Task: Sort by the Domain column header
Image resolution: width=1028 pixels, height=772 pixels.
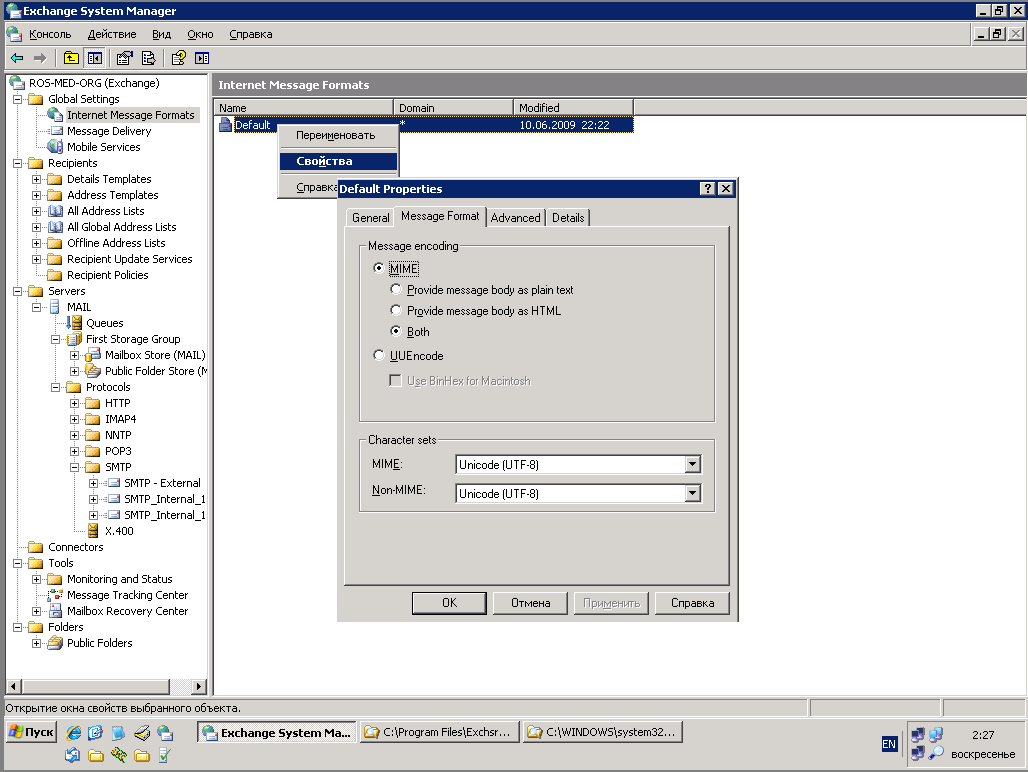Action: click(x=453, y=107)
